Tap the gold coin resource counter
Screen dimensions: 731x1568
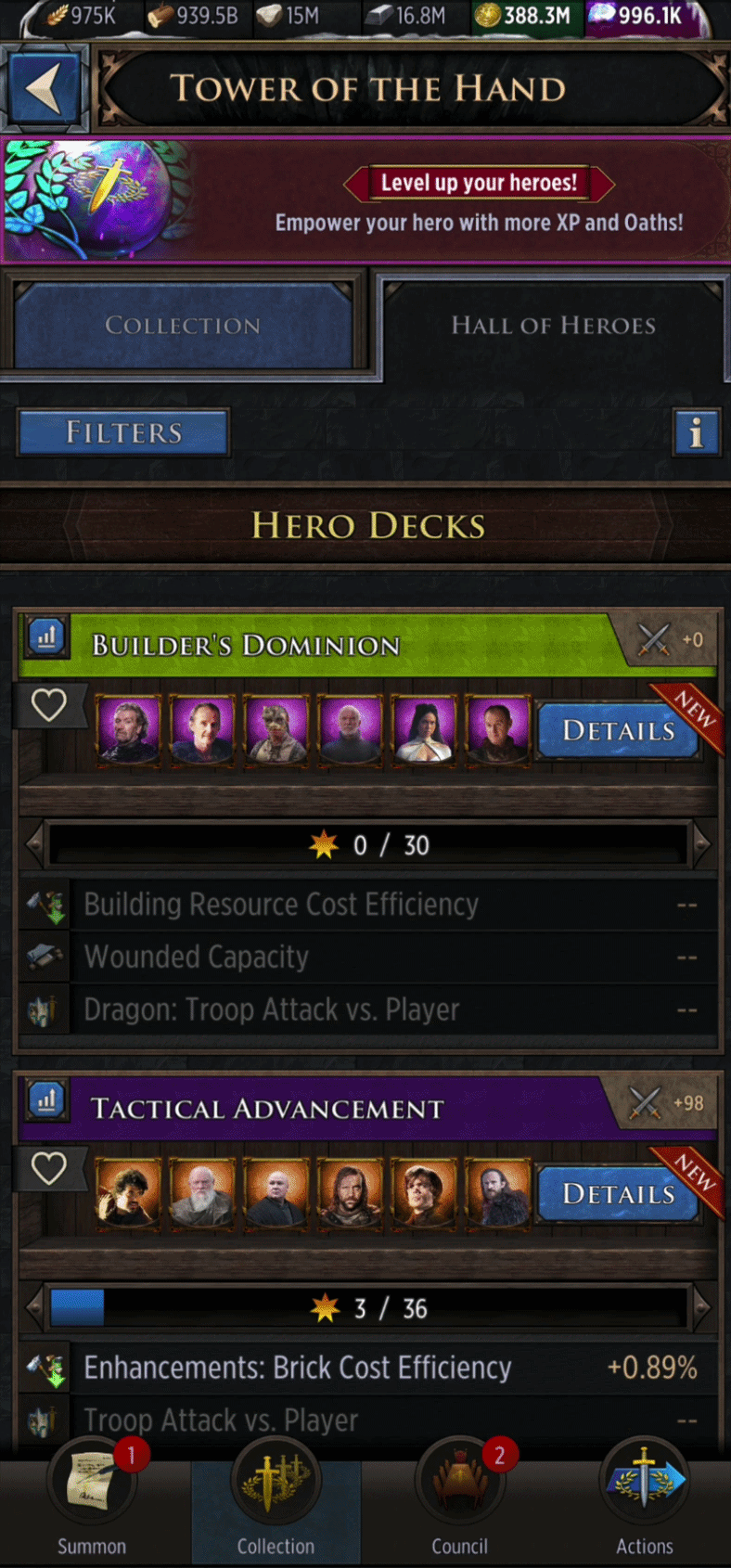coord(524,16)
